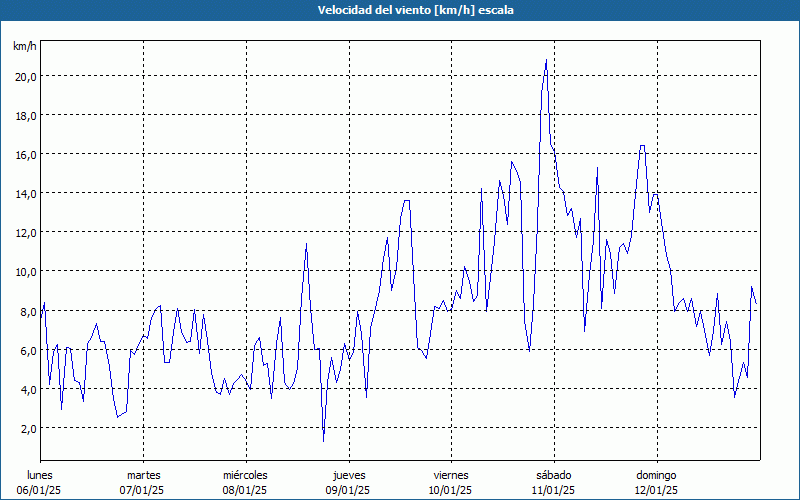Click the date 12/01/25
The image size is (800, 500).
(x=656, y=490)
